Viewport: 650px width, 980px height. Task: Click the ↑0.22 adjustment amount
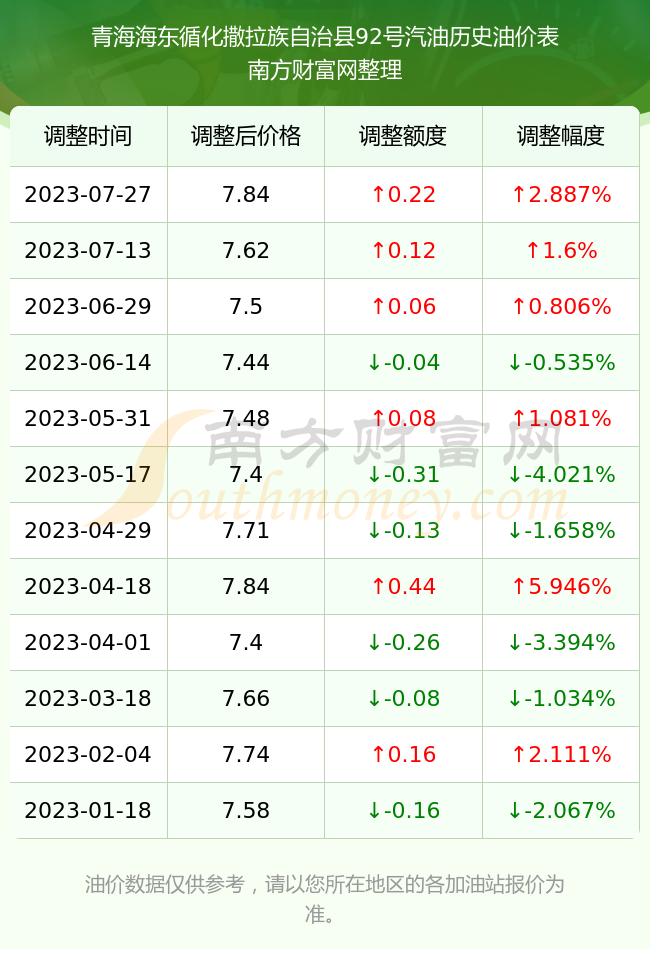pyautogui.click(x=403, y=194)
